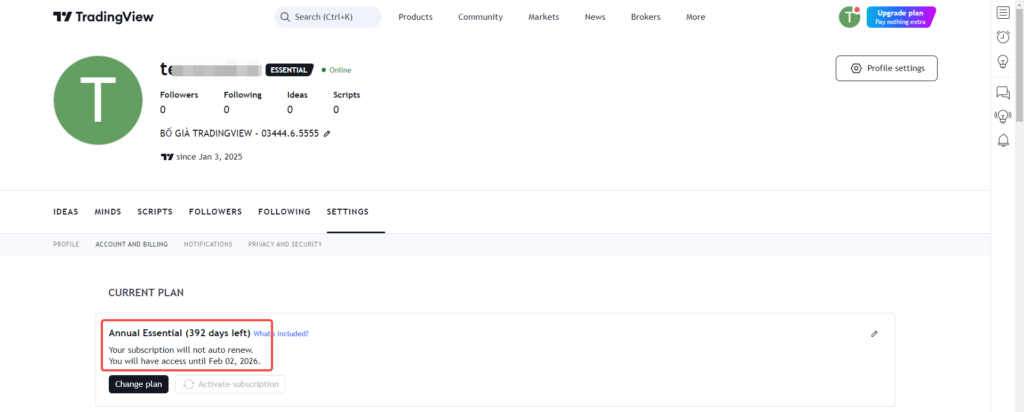This screenshot has width=1024, height=412.
Task: Click the Upgrade plan button
Action: [901, 17]
